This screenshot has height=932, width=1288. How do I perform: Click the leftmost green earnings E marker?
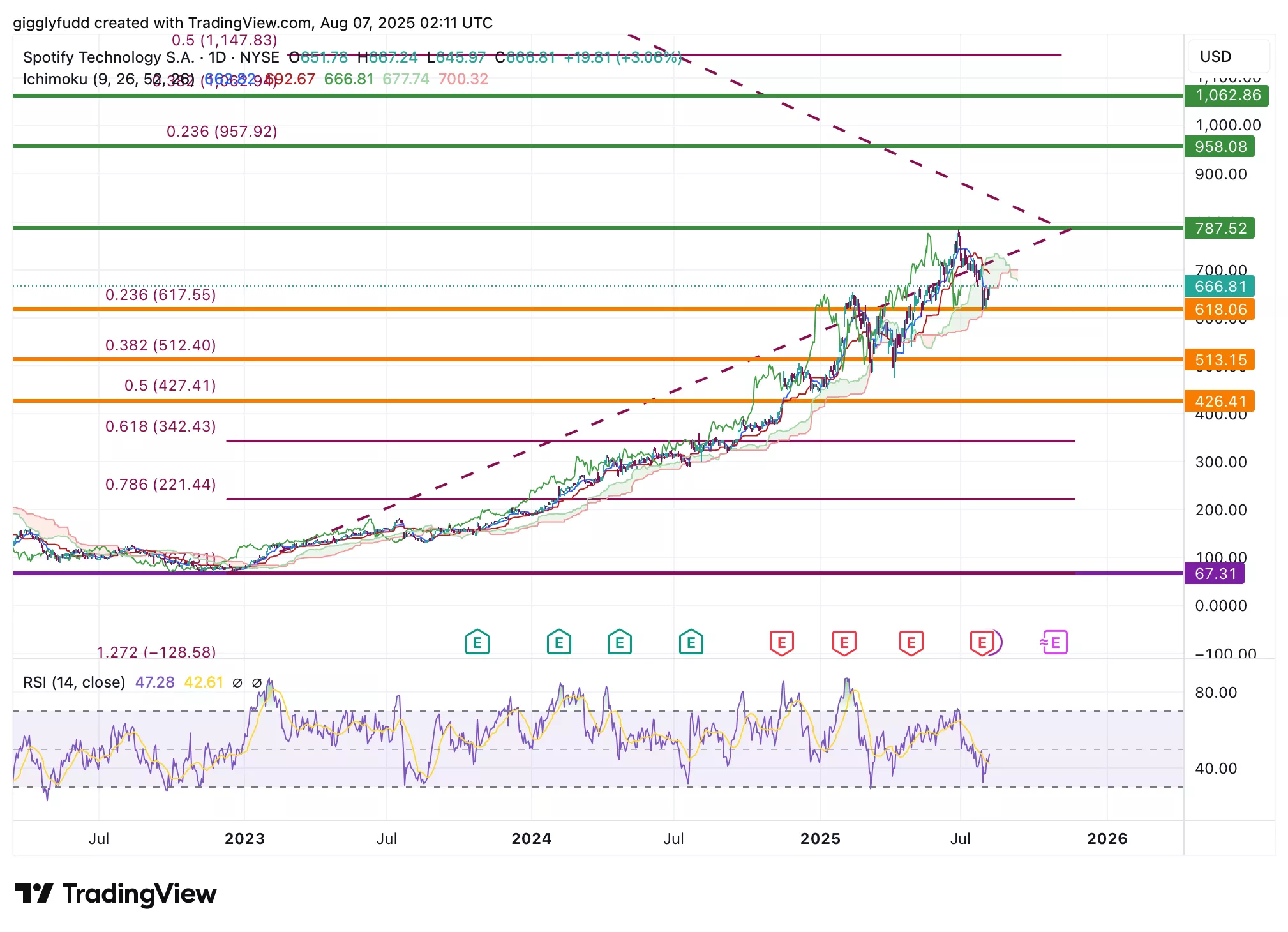coord(477,642)
